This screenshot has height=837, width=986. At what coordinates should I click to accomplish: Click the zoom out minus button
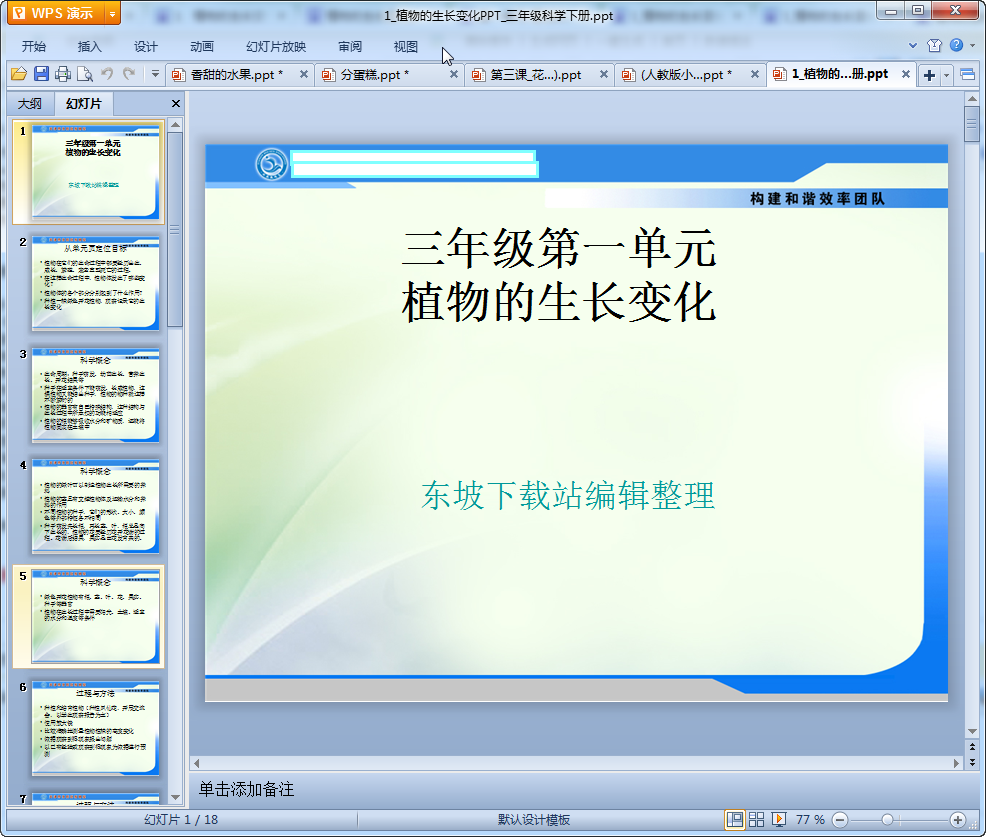[840, 819]
